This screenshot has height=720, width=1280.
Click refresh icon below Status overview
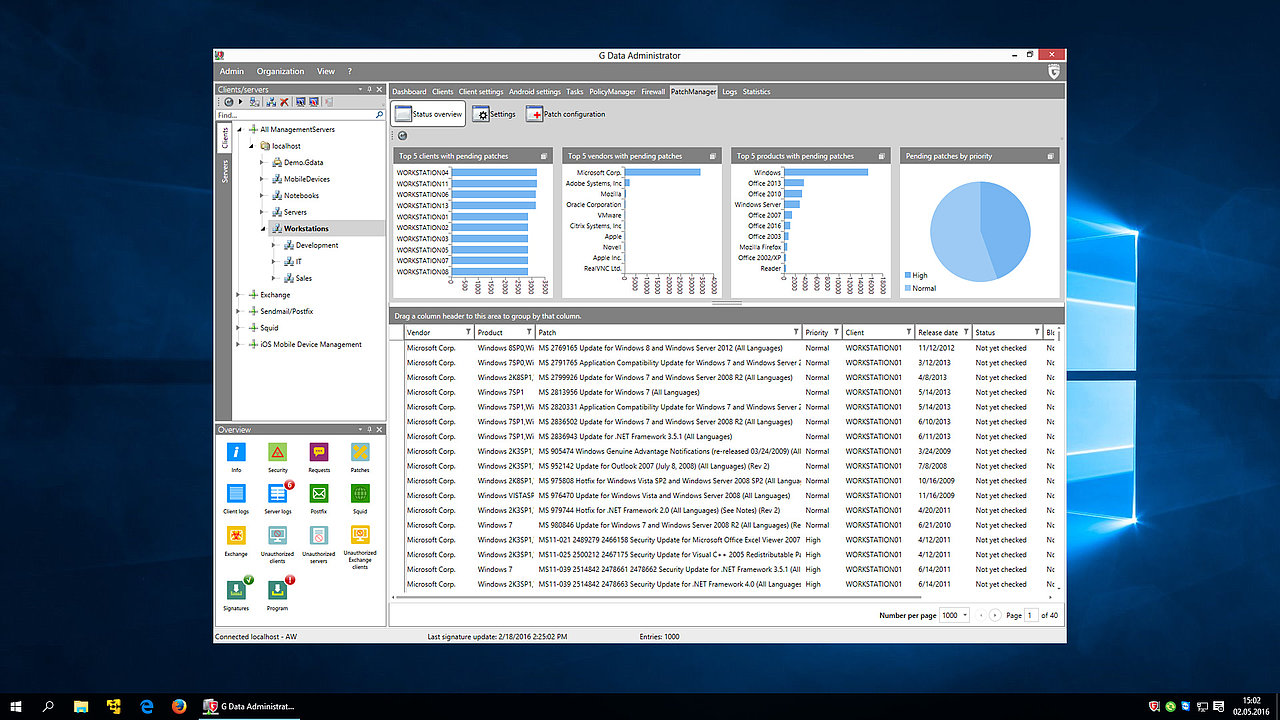point(402,135)
